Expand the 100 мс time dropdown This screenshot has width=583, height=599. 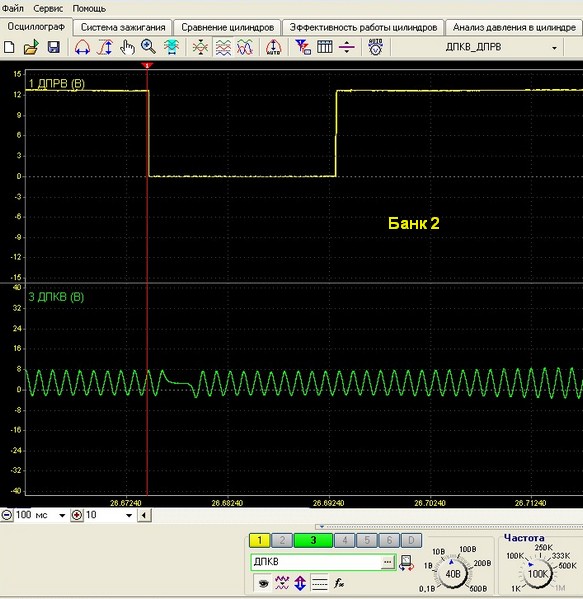tap(62, 515)
